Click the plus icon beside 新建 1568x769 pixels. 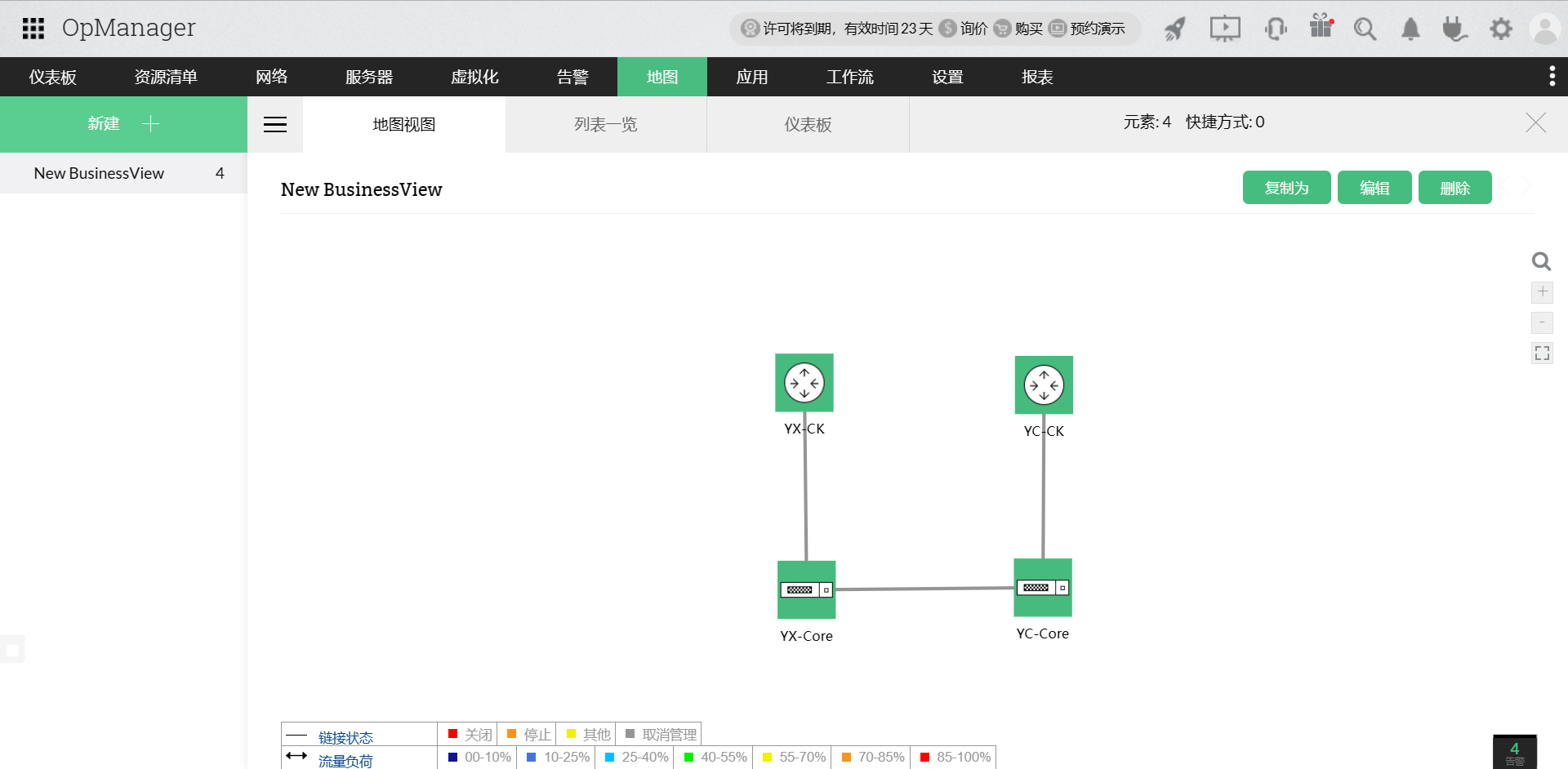click(x=150, y=123)
